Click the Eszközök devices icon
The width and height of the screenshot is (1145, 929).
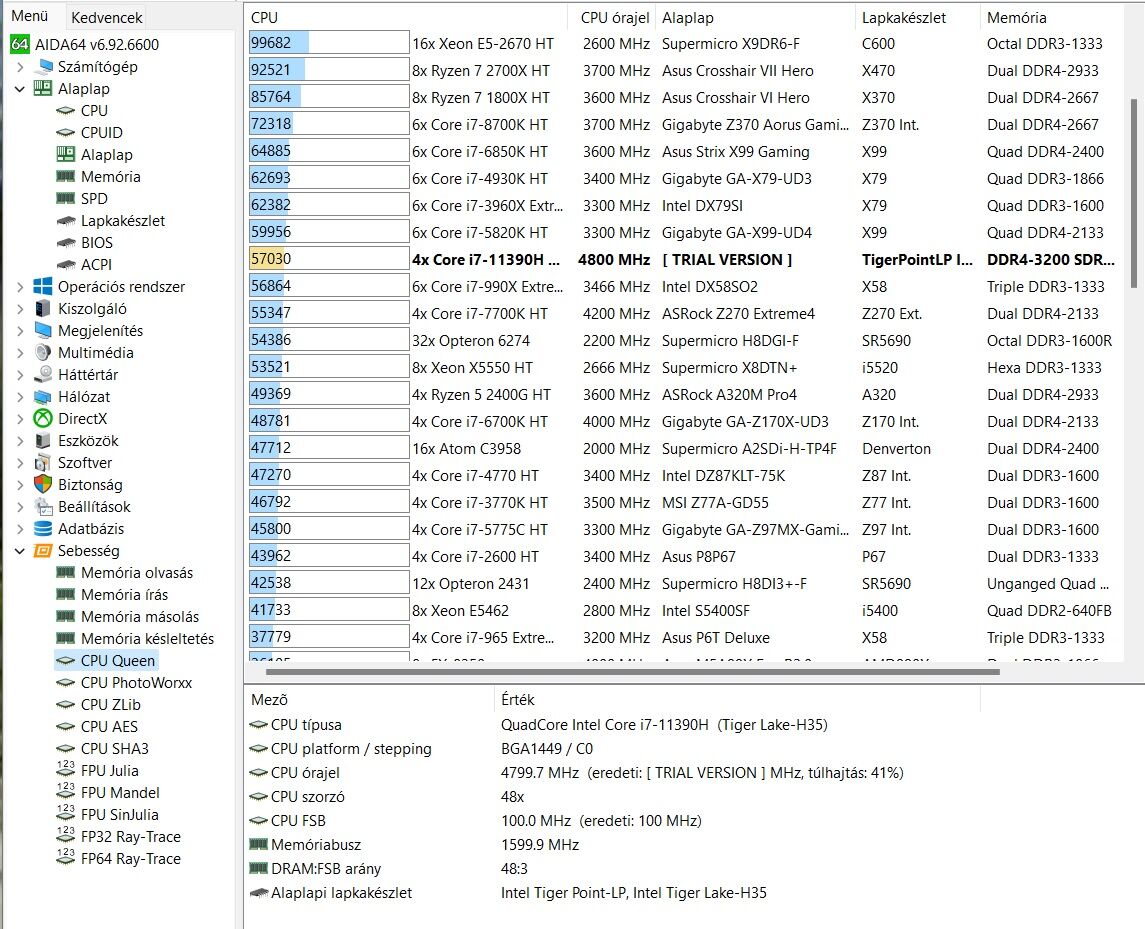click(x=43, y=440)
